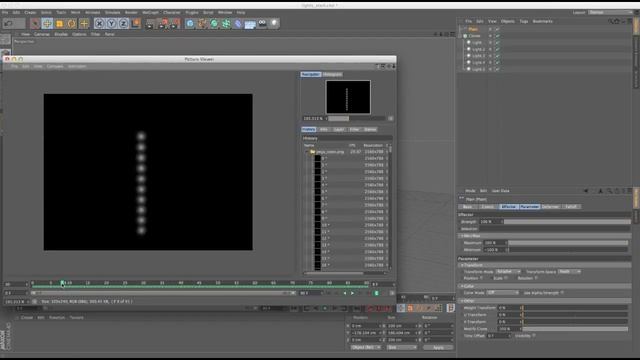Adjust the Strength slider
Screen dimensions: 640x360
567,222
